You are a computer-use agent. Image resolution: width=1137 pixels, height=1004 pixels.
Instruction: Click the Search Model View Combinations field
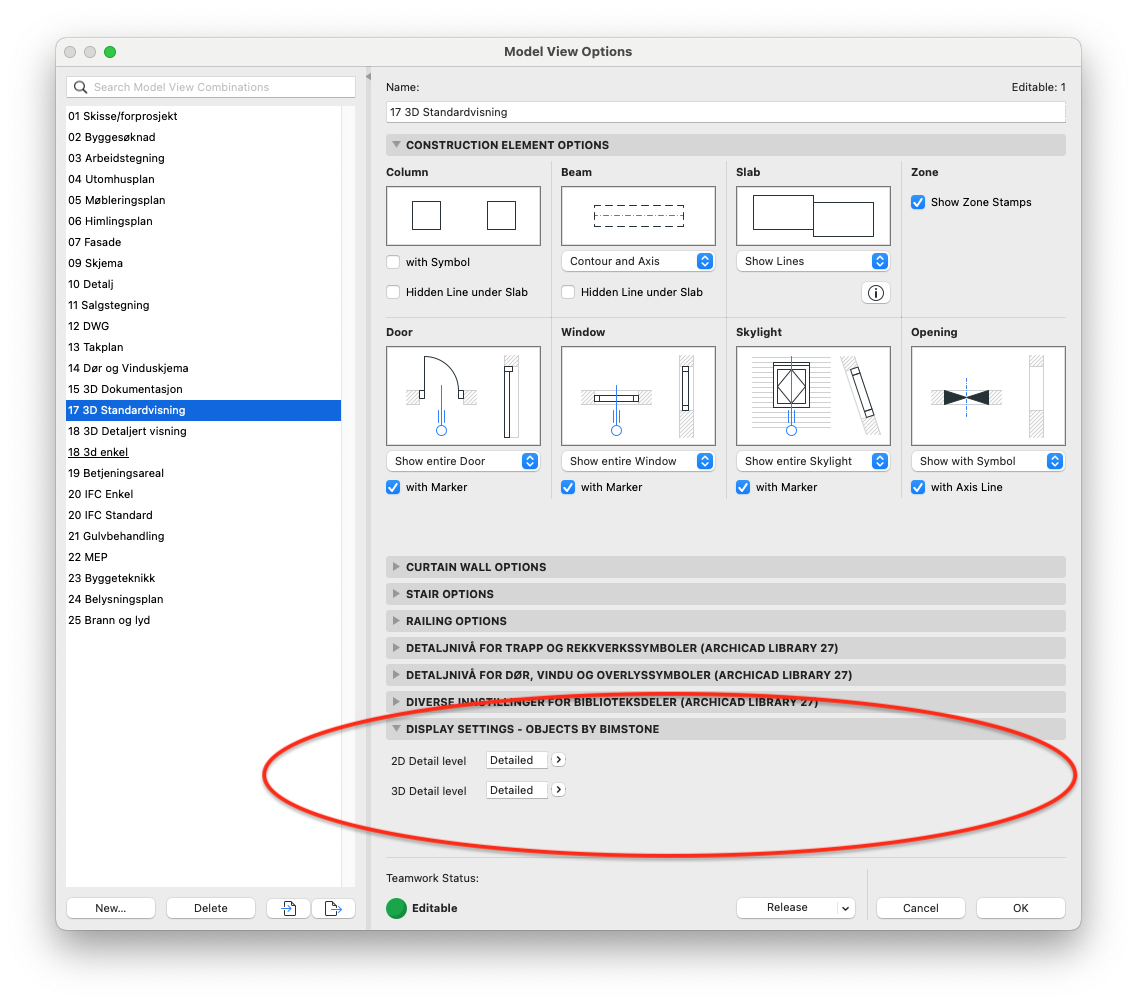point(212,87)
